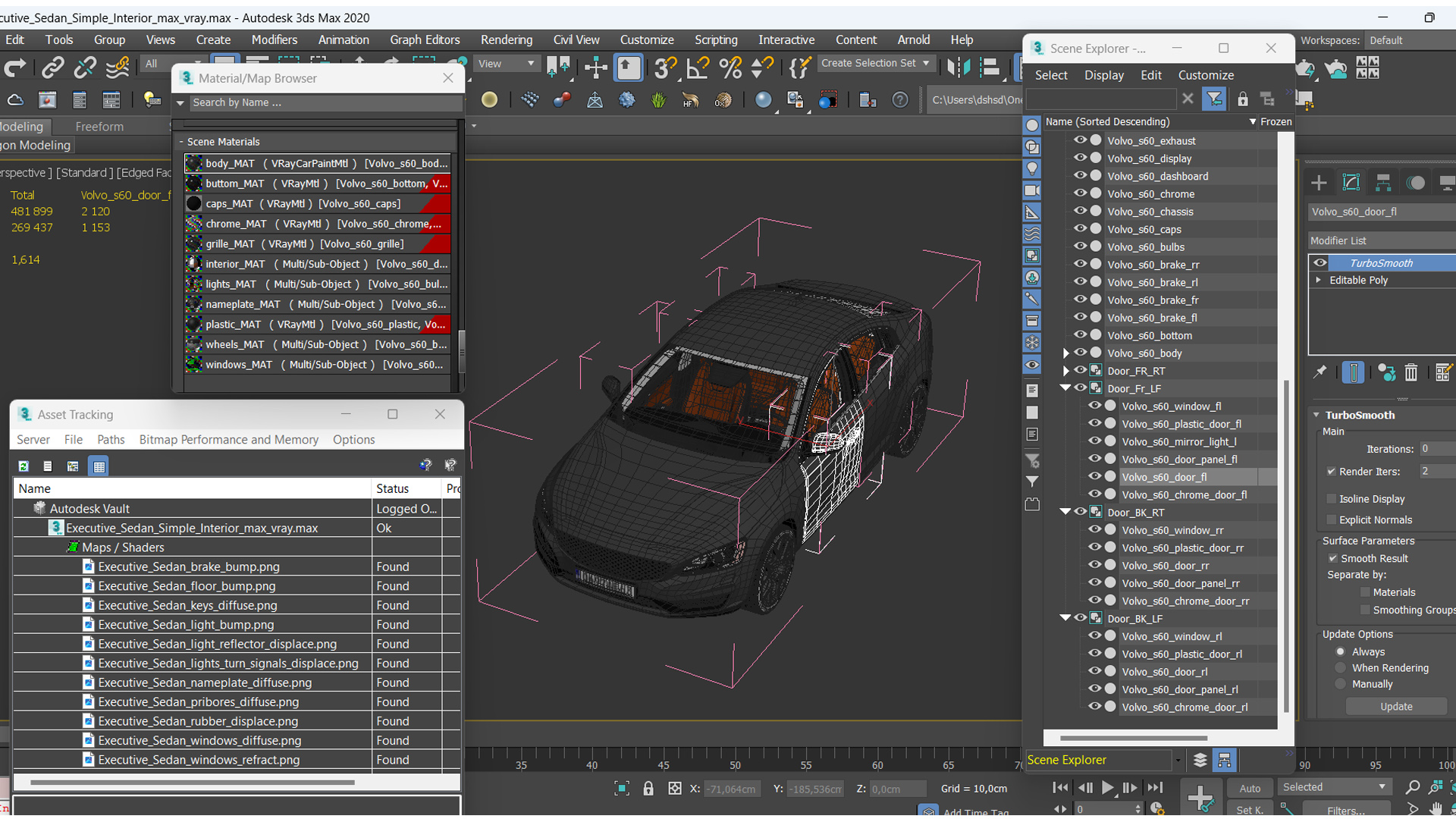Select caps_MAT material in Scene Materials
This screenshot has width=1456, height=819.
318,203
